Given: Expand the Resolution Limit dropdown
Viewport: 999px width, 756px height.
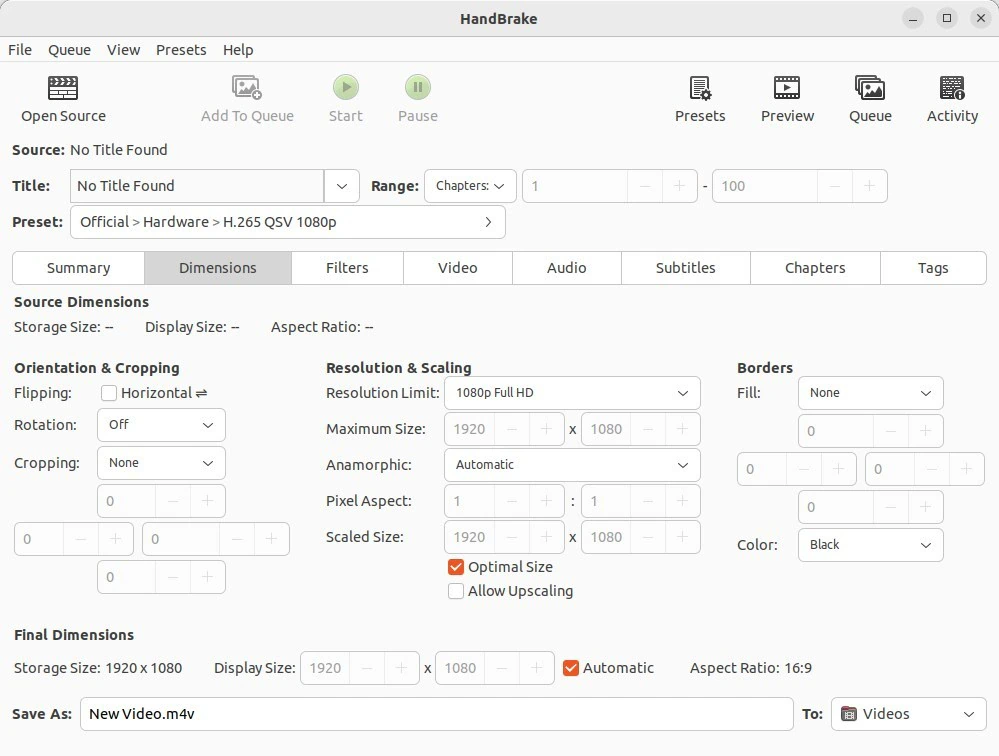Looking at the screenshot, I should [x=572, y=393].
